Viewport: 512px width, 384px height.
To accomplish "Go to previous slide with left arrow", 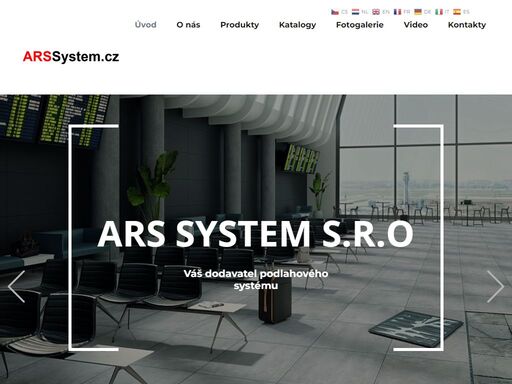I will (16, 287).
